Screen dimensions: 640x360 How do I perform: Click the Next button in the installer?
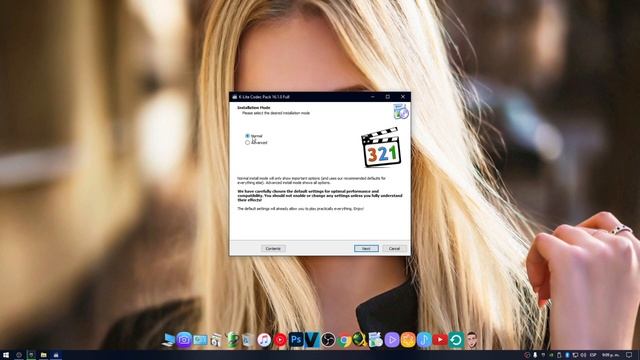point(366,248)
